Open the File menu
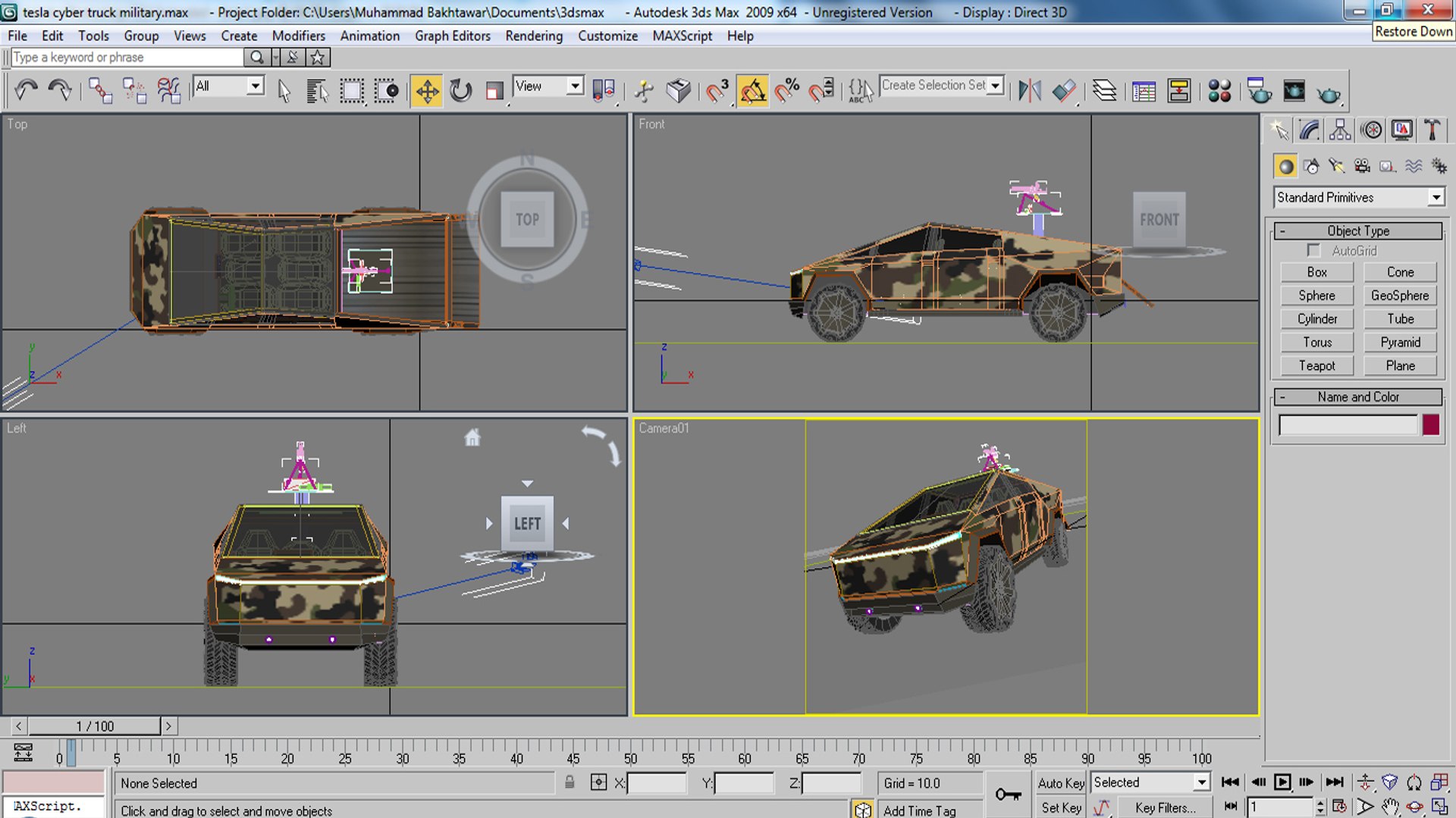The image size is (1456, 818). 17,36
